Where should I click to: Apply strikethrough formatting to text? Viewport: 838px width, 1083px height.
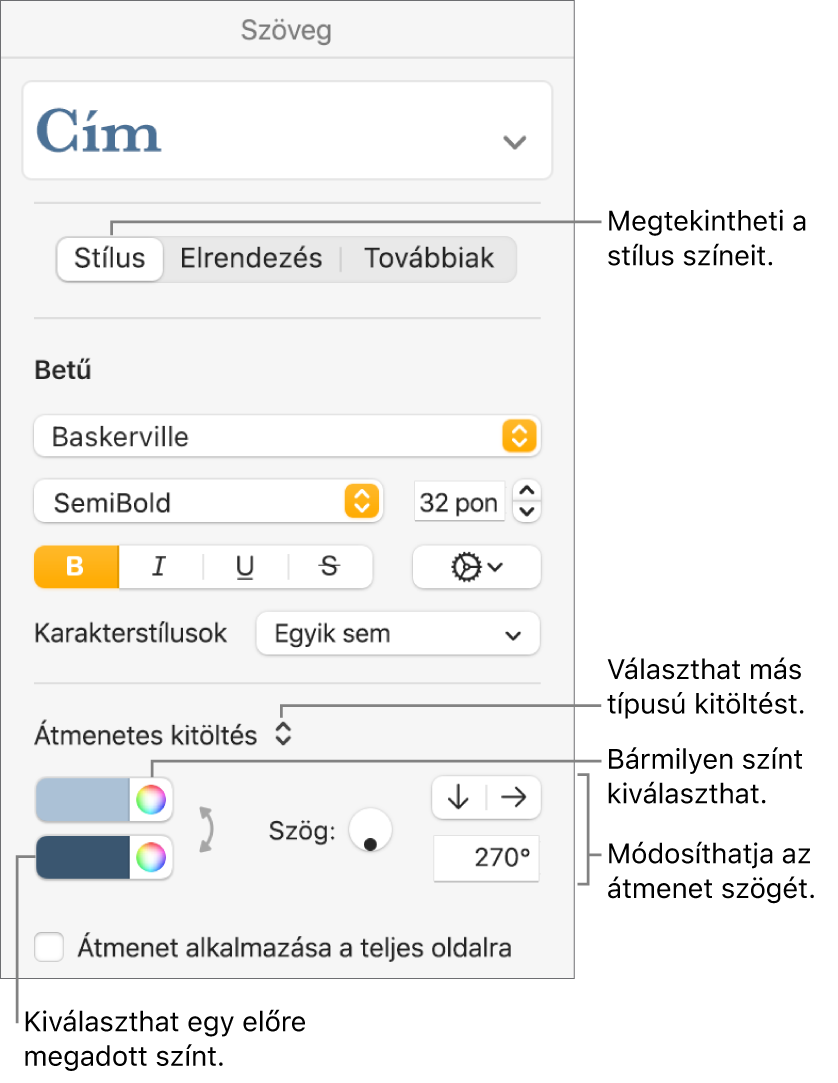330,567
